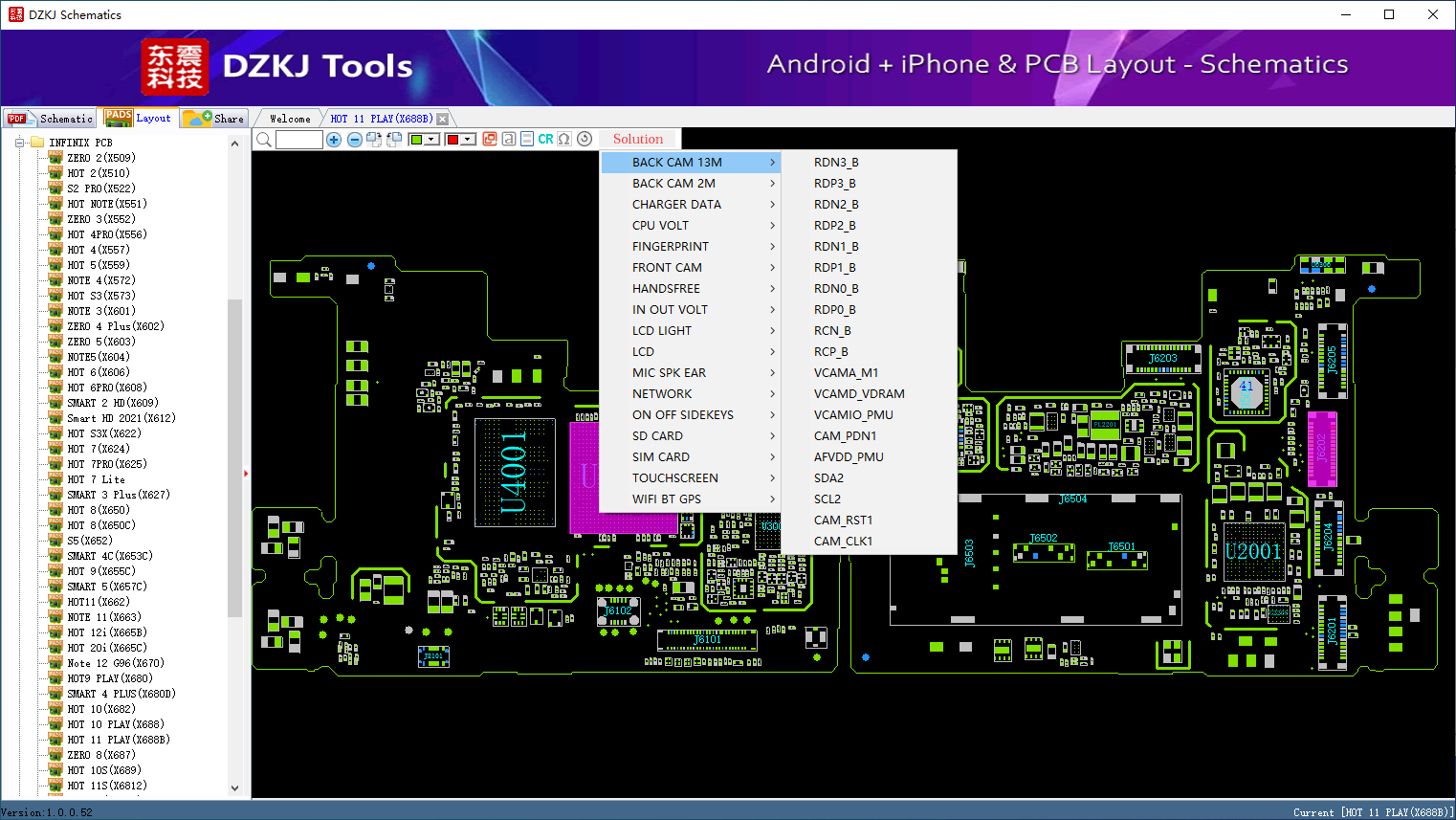1456x820 pixels.
Task: Click the Solution button
Action: (x=638, y=140)
